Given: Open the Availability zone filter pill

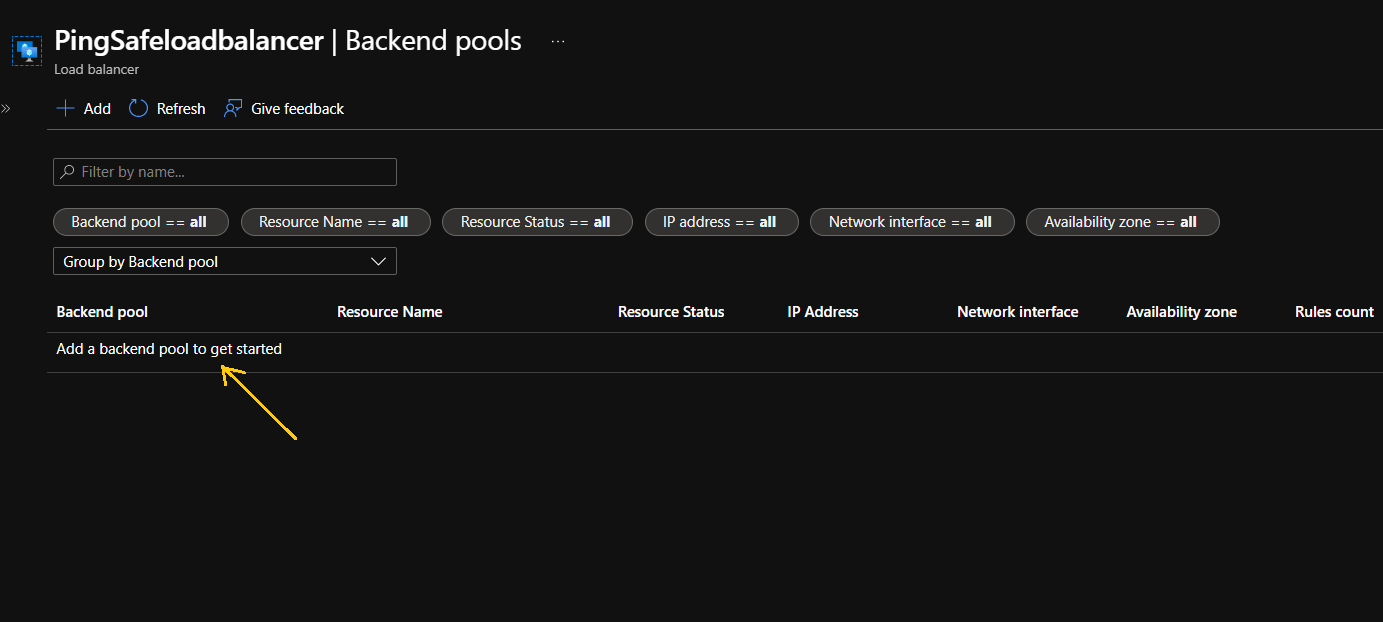Looking at the screenshot, I should coord(1122,222).
